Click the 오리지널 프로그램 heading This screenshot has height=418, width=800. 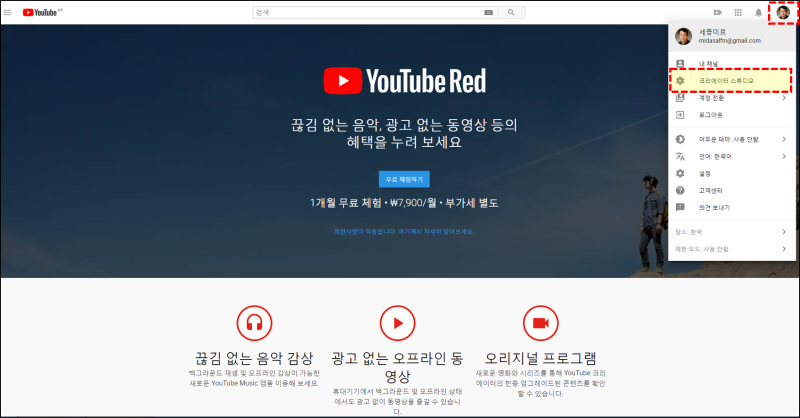click(540, 358)
